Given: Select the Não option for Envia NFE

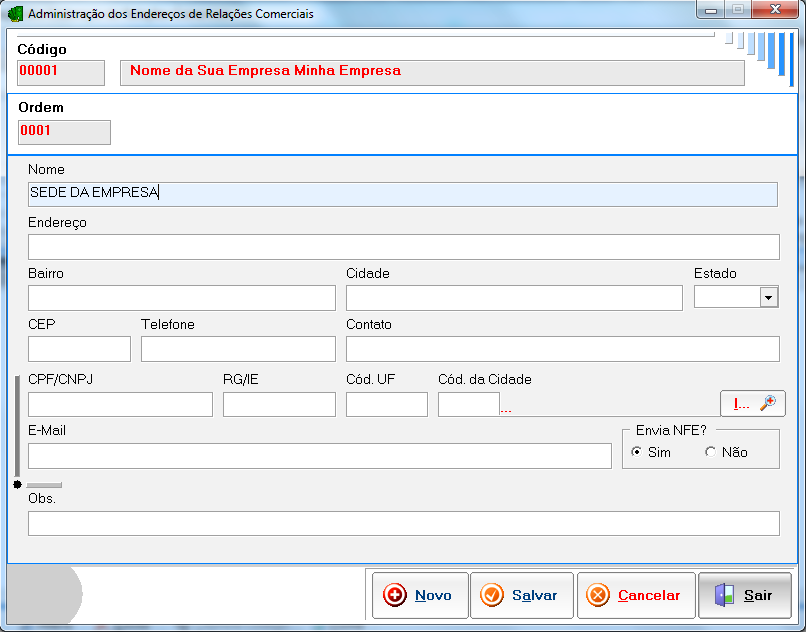Looking at the screenshot, I should point(711,452).
